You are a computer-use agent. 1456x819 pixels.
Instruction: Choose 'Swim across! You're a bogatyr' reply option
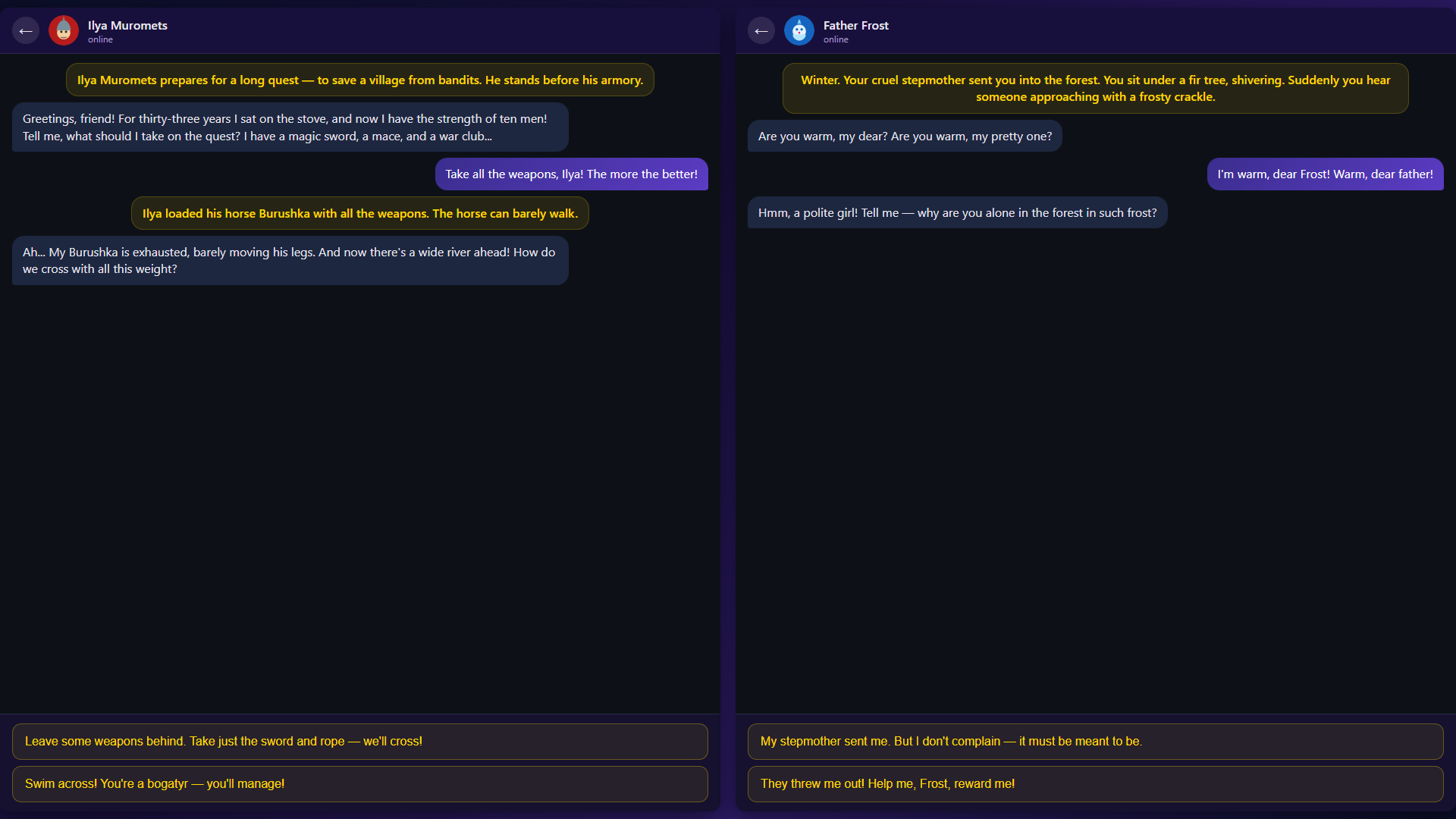coord(359,783)
